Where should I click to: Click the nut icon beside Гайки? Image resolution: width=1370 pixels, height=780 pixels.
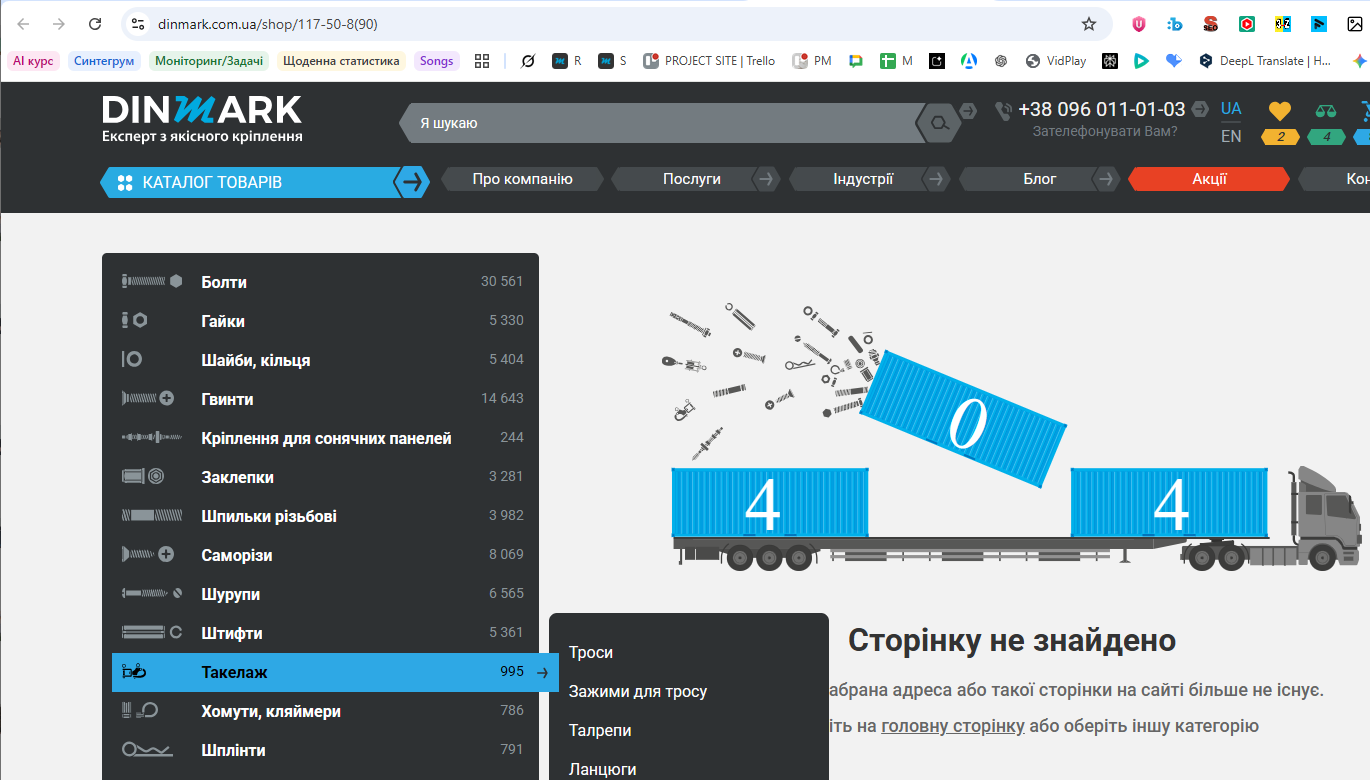[x=135, y=321]
